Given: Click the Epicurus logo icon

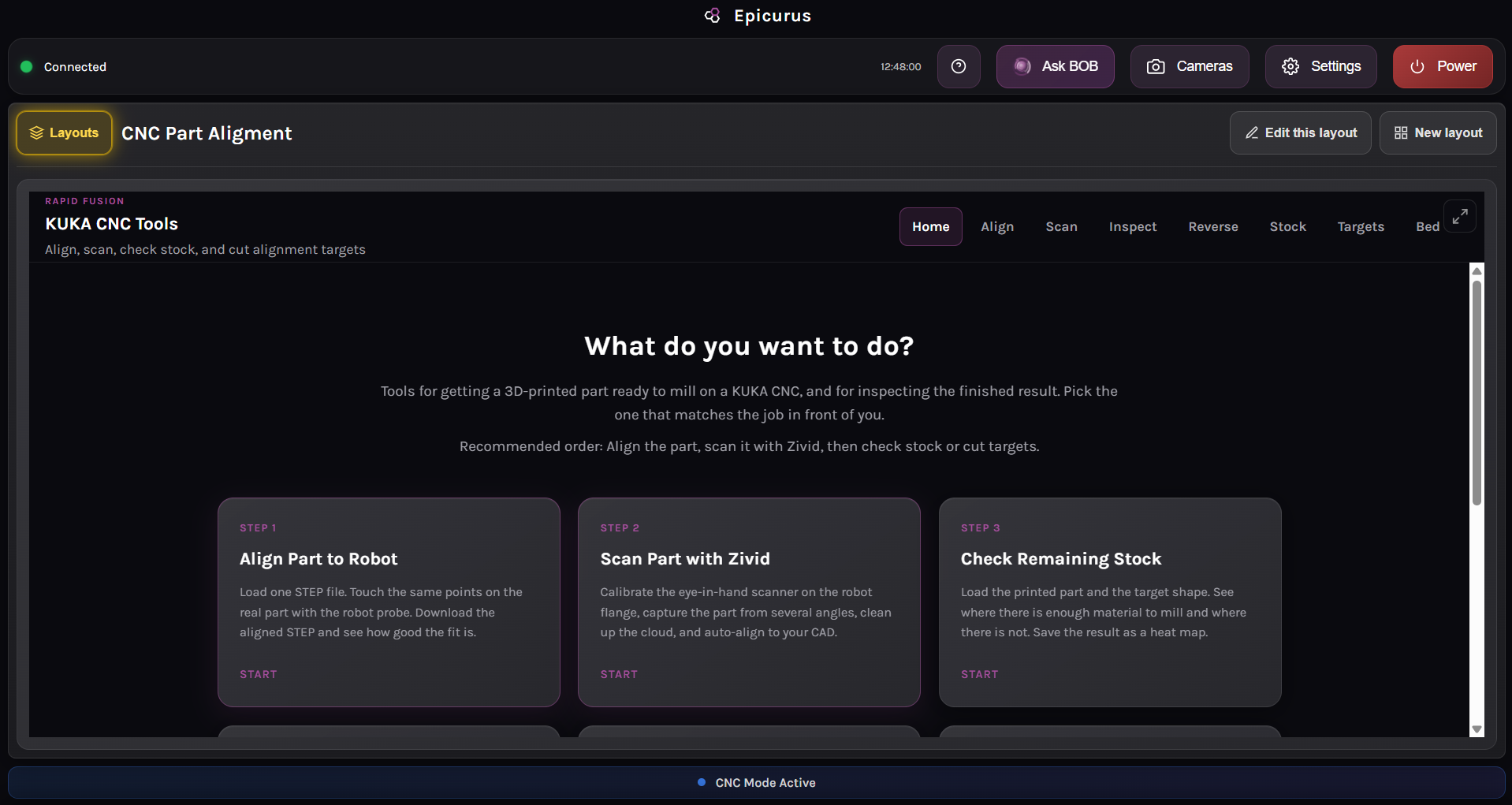Looking at the screenshot, I should click(x=712, y=16).
